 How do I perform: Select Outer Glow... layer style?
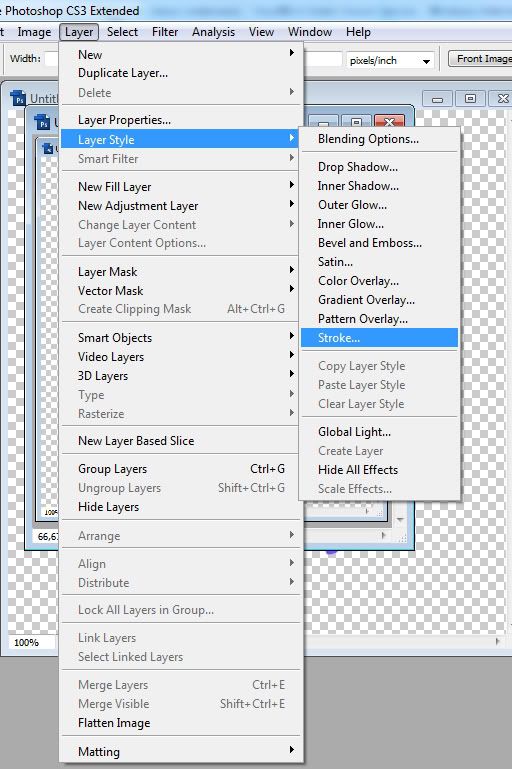[379, 205]
